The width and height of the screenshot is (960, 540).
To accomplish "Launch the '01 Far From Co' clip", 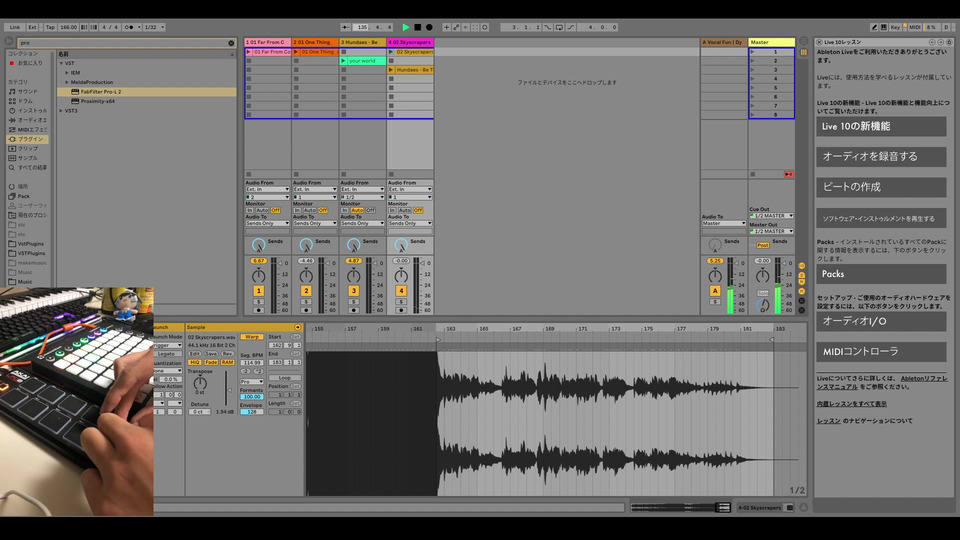I will (249, 52).
